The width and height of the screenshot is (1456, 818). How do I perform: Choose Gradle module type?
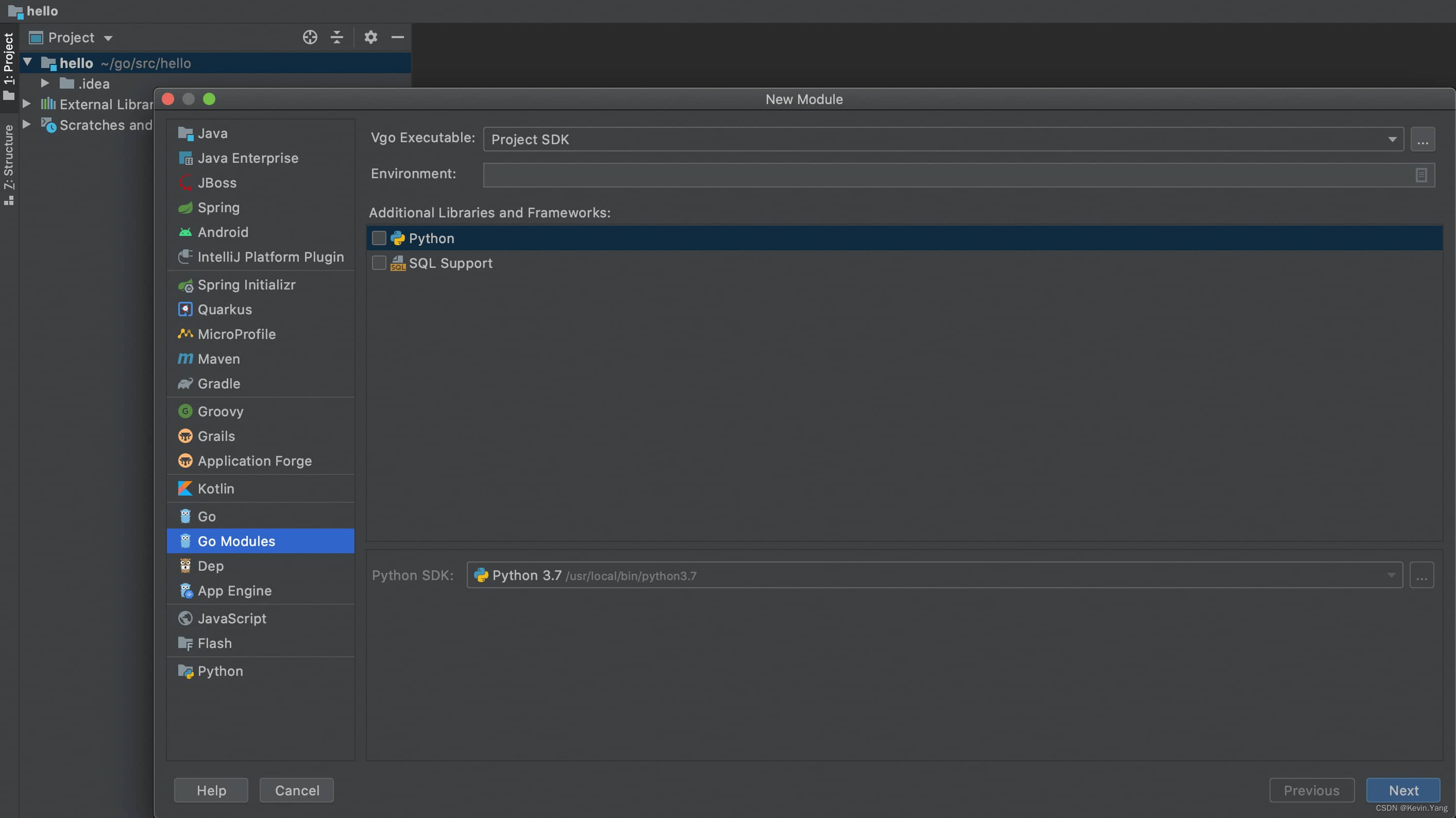pyautogui.click(x=261, y=384)
